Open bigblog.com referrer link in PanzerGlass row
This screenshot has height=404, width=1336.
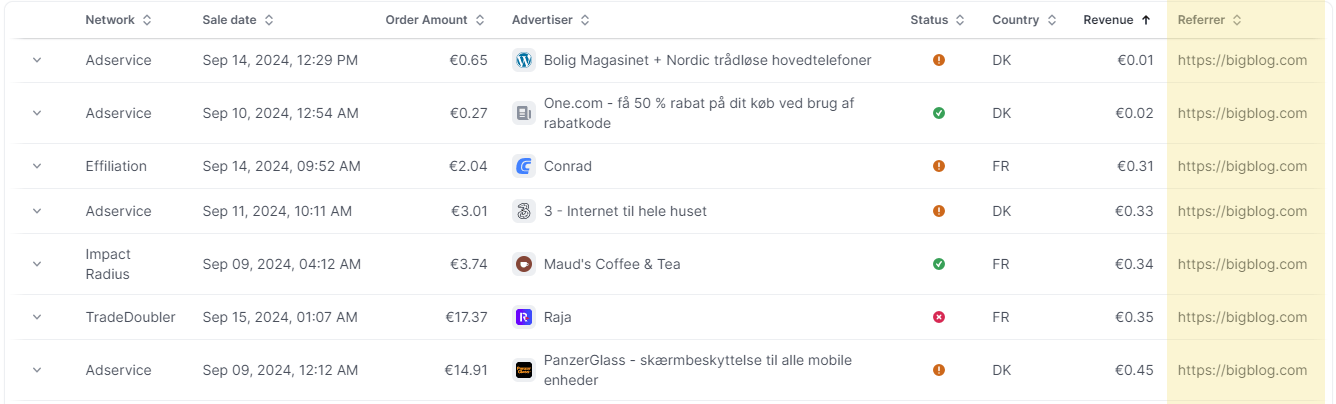(1242, 370)
